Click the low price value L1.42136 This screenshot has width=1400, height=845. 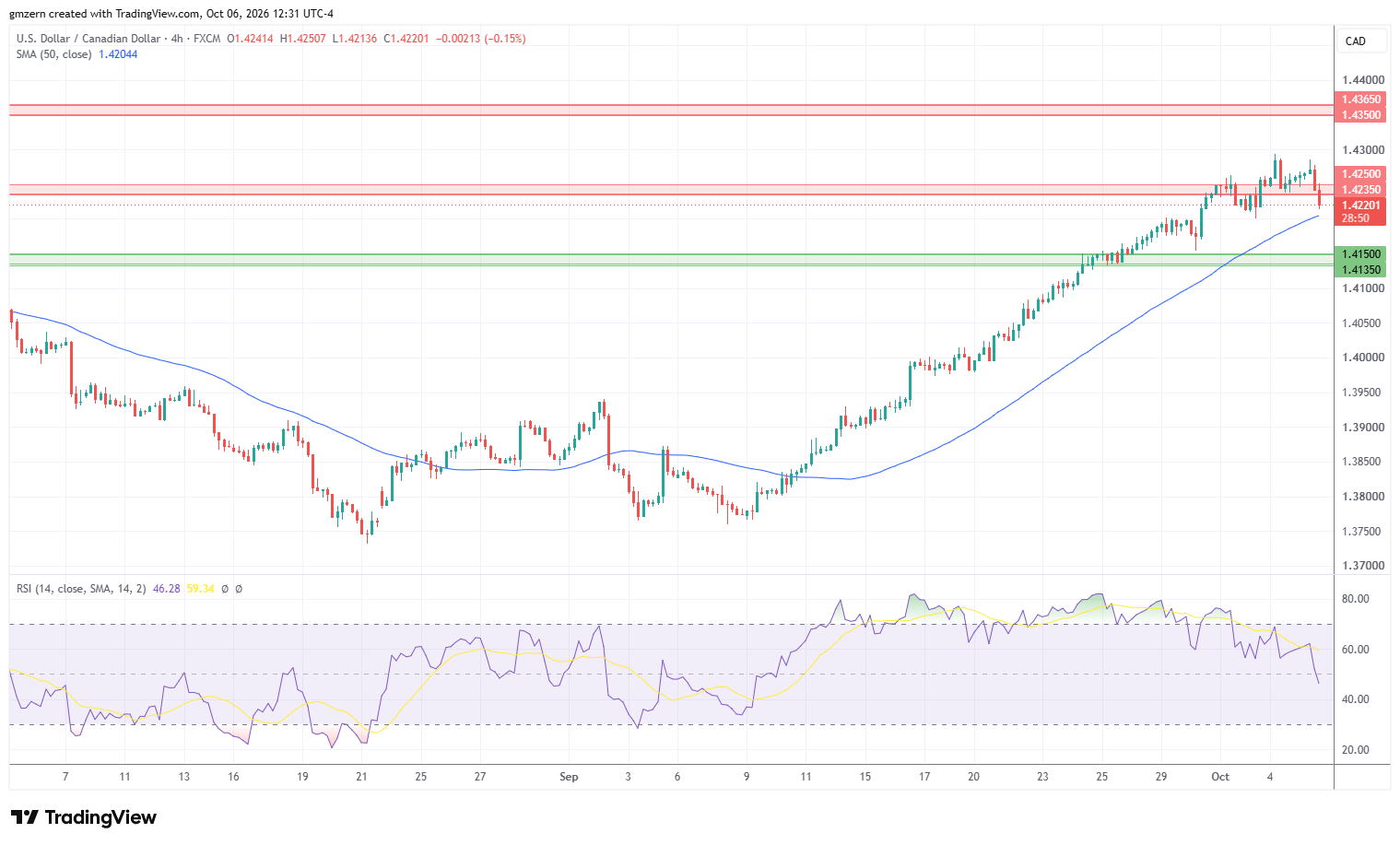pos(354,39)
